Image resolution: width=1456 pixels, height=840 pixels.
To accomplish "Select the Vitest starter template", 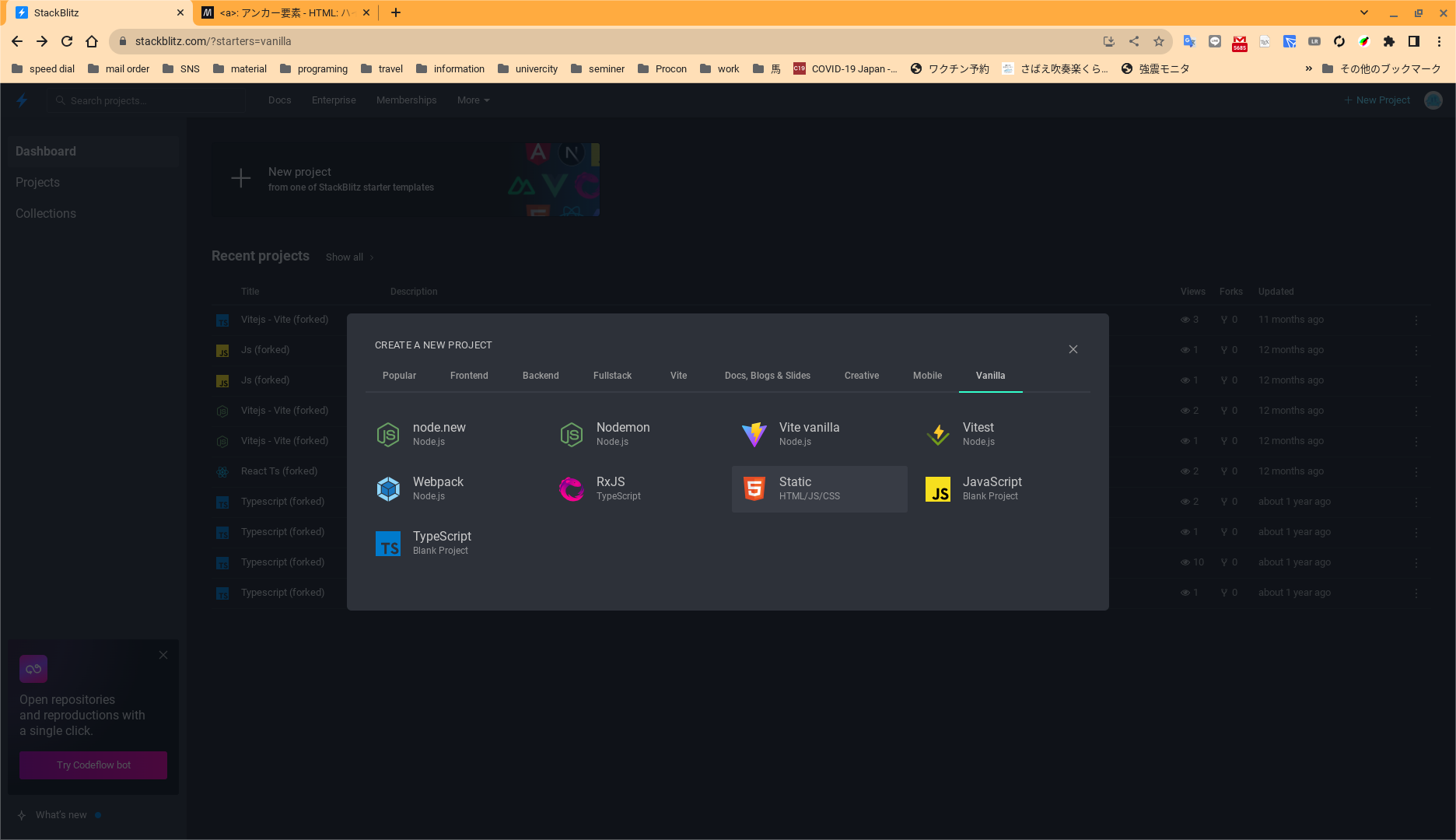I will click(1003, 434).
